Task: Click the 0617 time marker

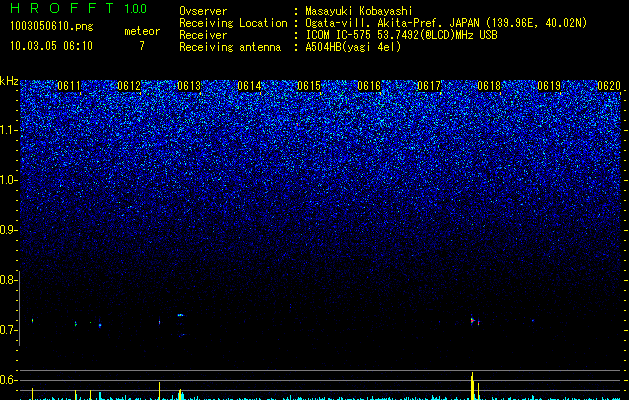Action: [429, 86]
